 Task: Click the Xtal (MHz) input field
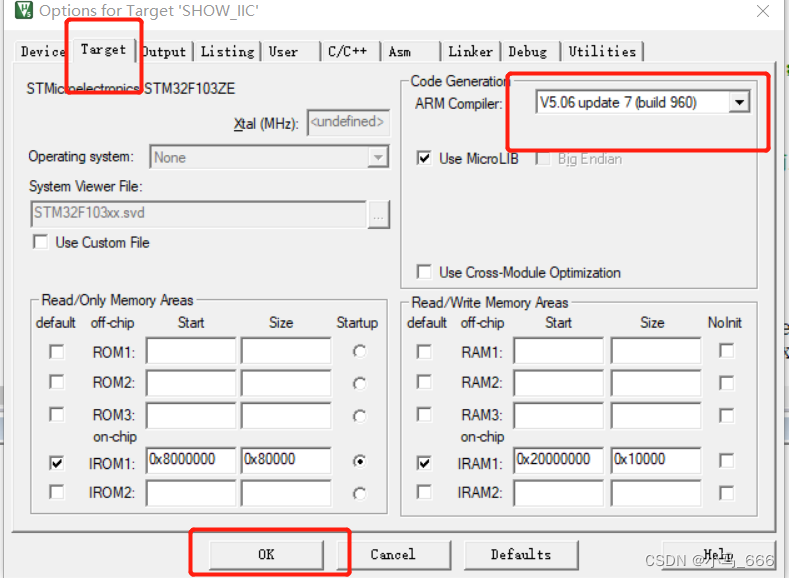(x=348, y=122)
